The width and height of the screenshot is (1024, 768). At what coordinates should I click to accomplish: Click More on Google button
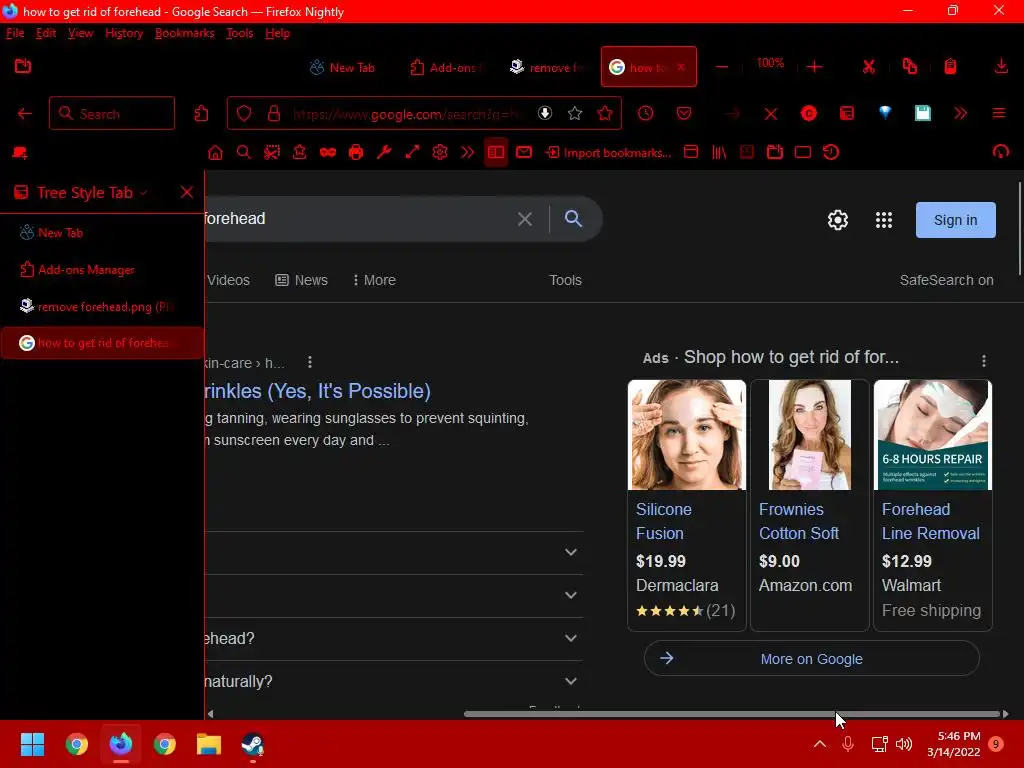point(811,658)
